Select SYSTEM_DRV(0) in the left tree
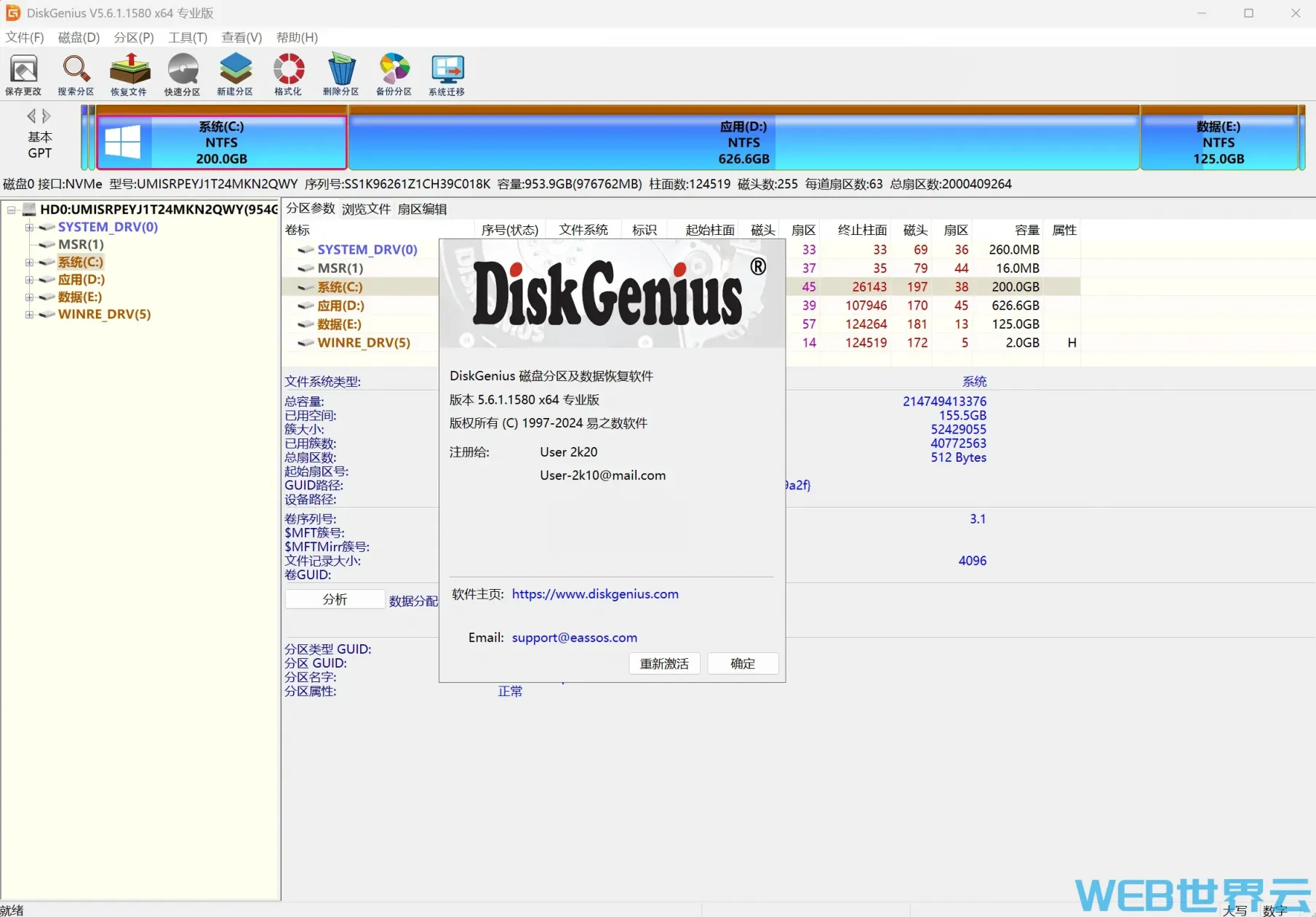This screenshot has height=917, width=1316. 108,227
